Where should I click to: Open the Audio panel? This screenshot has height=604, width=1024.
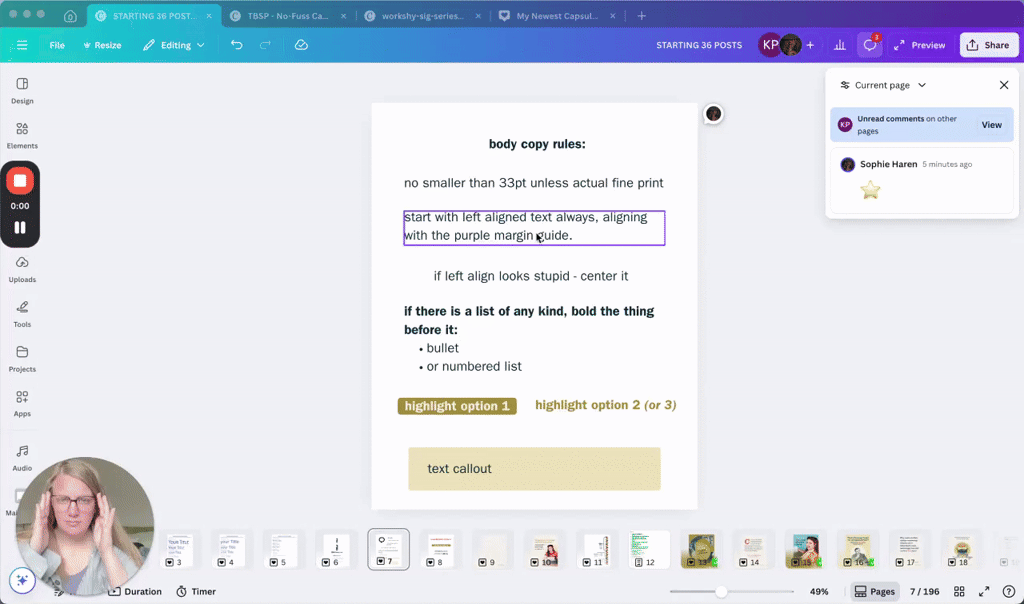[x=22, y=458]
